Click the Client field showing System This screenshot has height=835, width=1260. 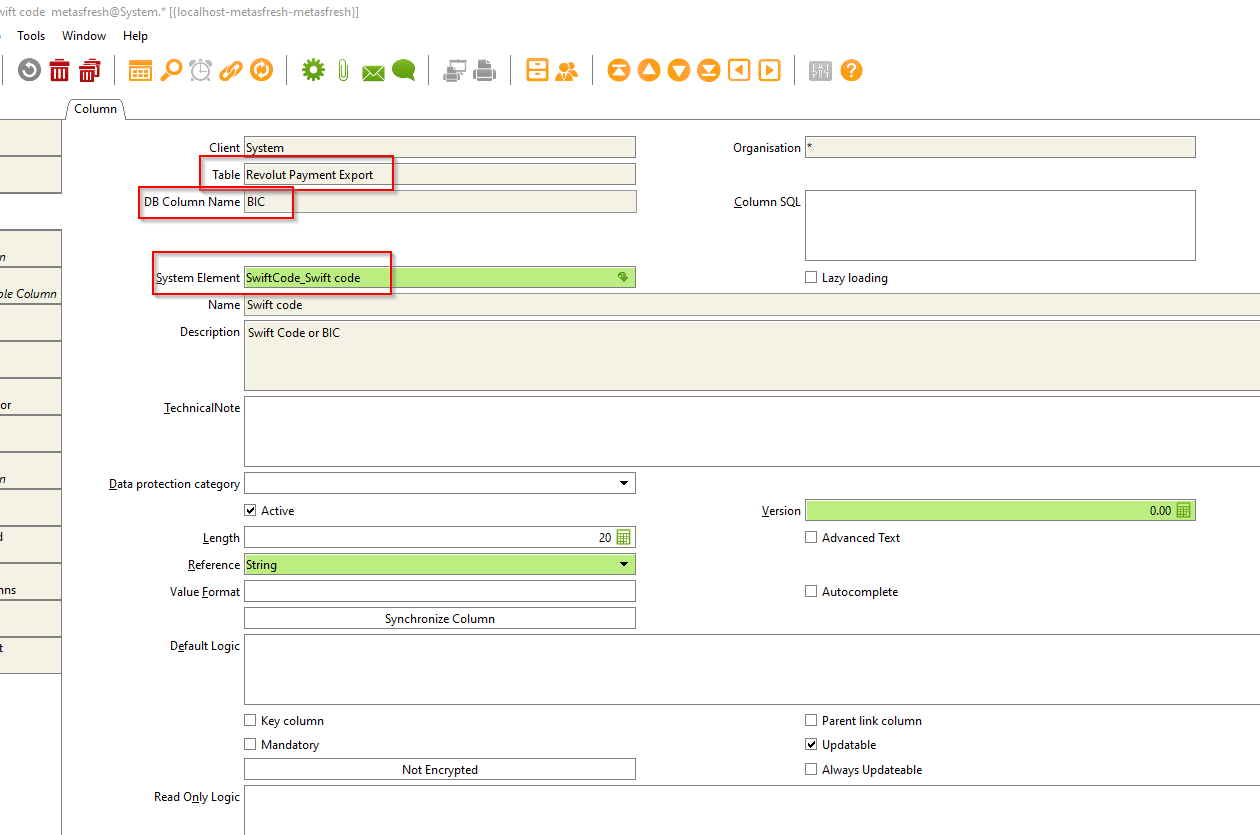pos(440,147)
